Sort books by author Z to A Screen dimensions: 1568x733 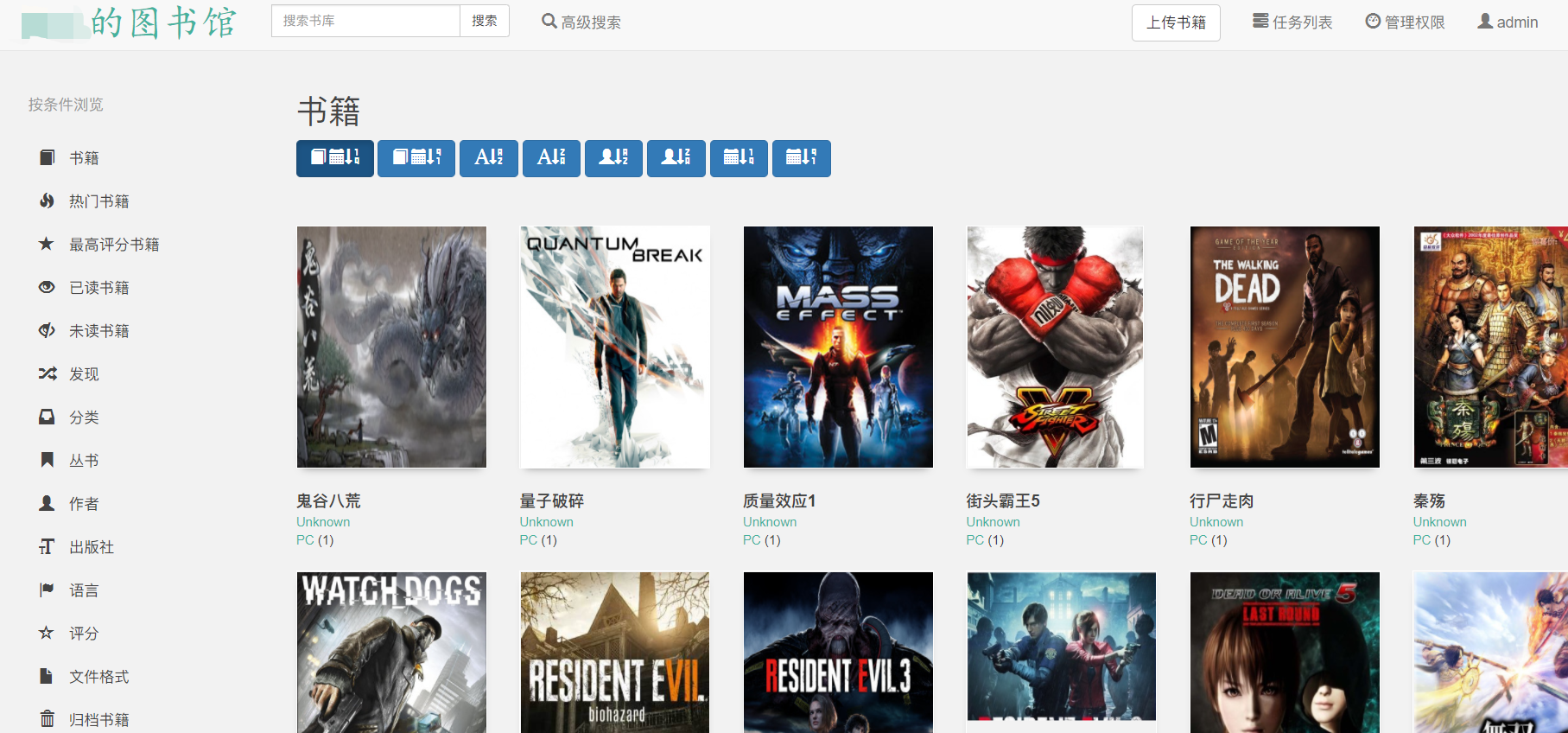676,158
